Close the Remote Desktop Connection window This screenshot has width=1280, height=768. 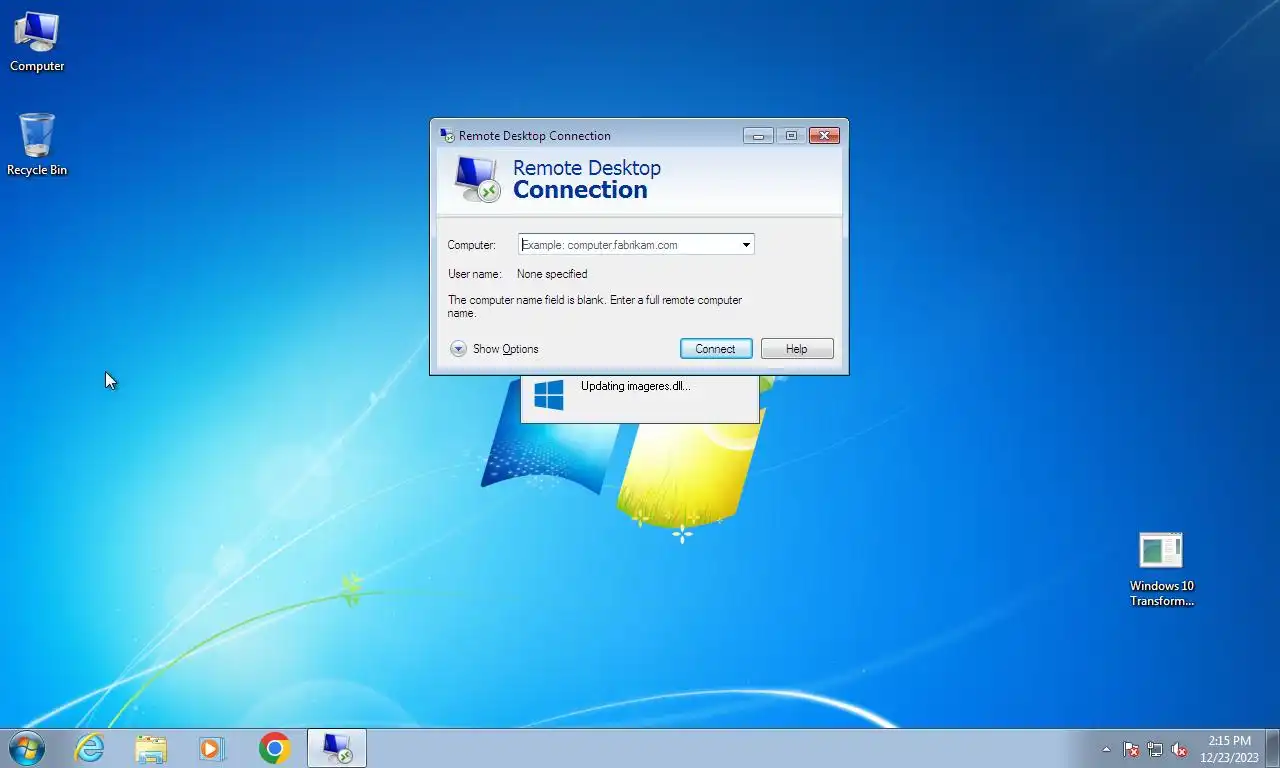pyautogui.click(x=824, y=135)
